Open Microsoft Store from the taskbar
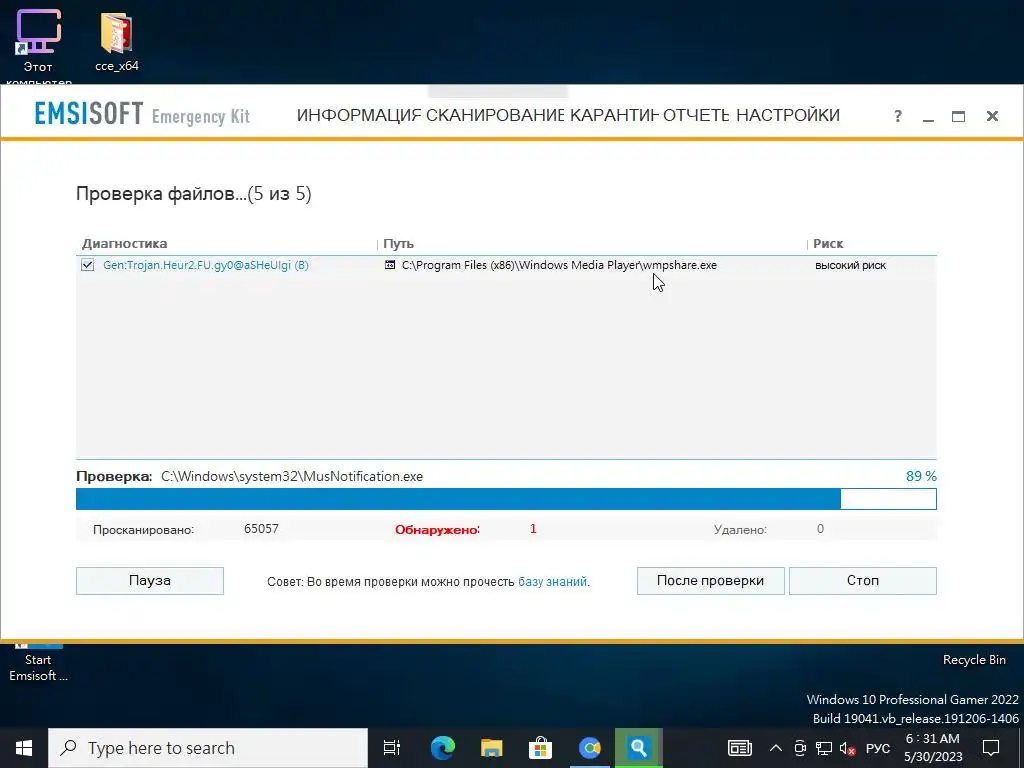Viewport: 1024px width, 768px height. click(x=541, y=748)
